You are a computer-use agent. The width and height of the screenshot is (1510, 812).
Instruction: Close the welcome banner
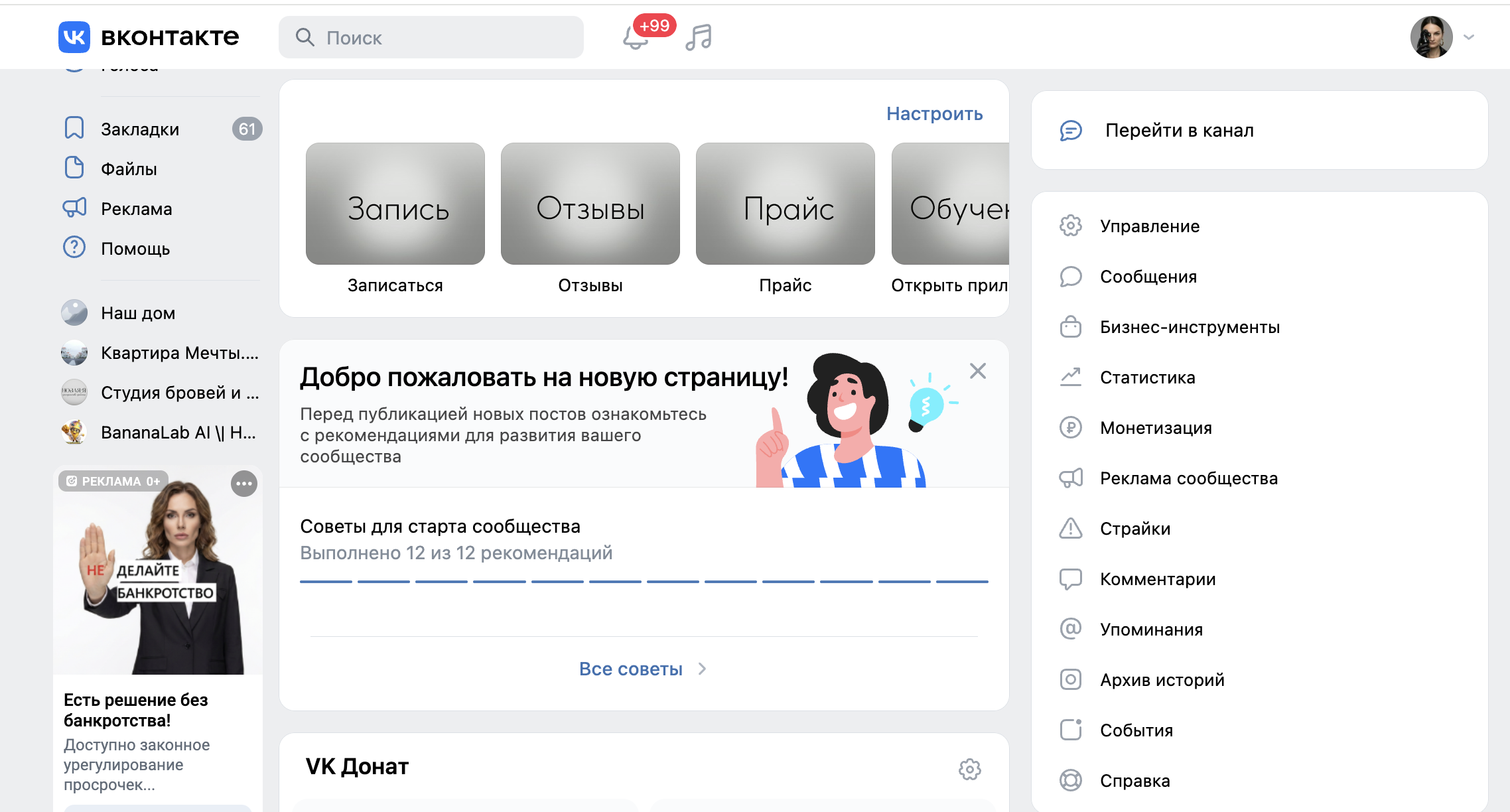point(978,371)
